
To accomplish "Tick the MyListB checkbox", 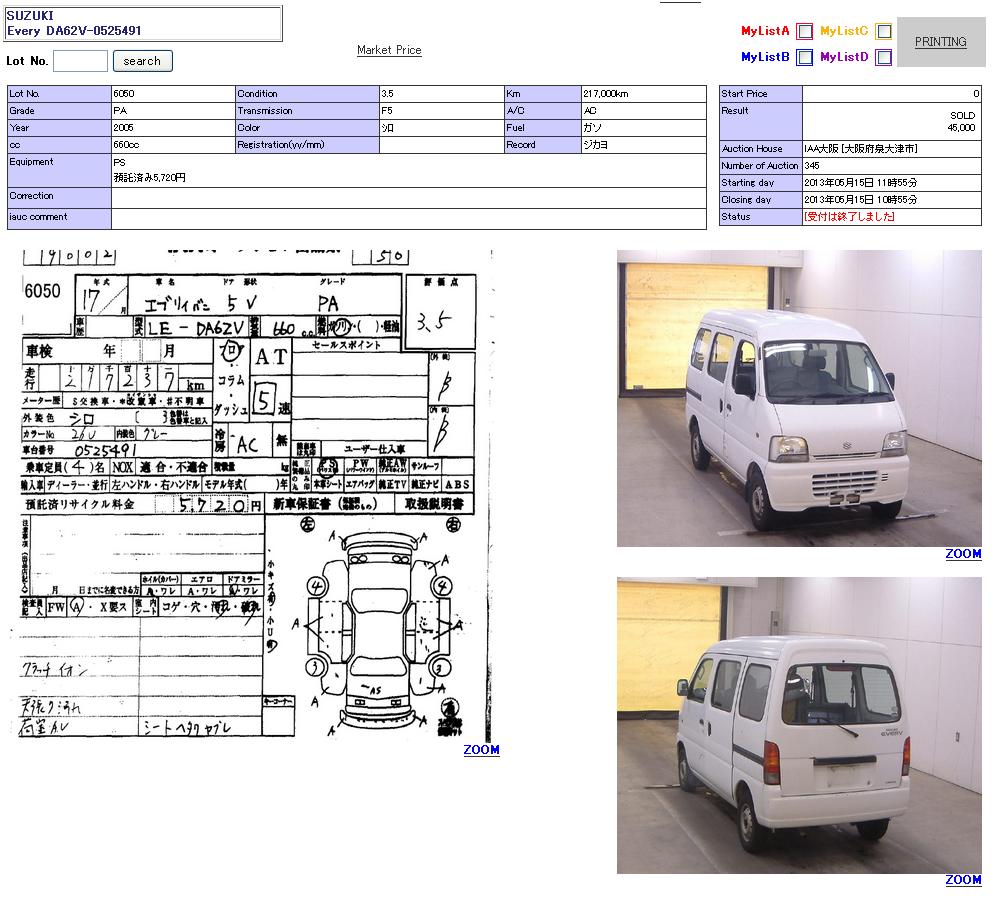I will (x=804, y=57).
